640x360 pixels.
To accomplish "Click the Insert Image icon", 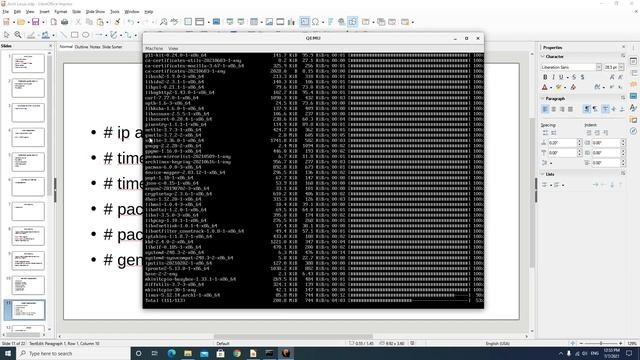I will (x=269, y=22).
